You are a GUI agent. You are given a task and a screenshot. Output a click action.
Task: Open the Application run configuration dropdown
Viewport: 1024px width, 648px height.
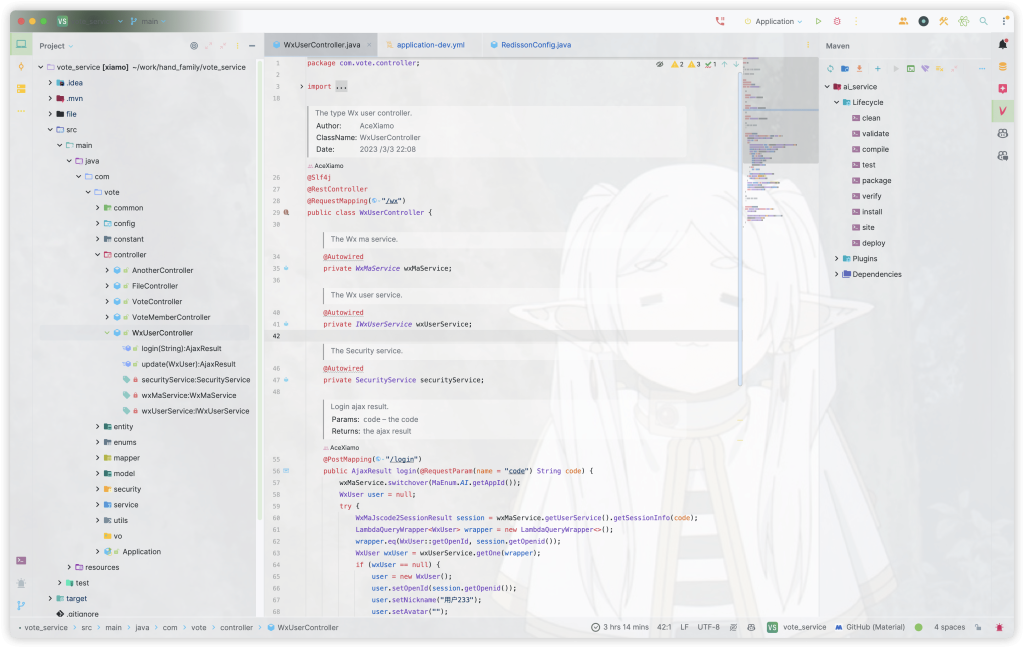pyautogui.click(x=775, y=21)
